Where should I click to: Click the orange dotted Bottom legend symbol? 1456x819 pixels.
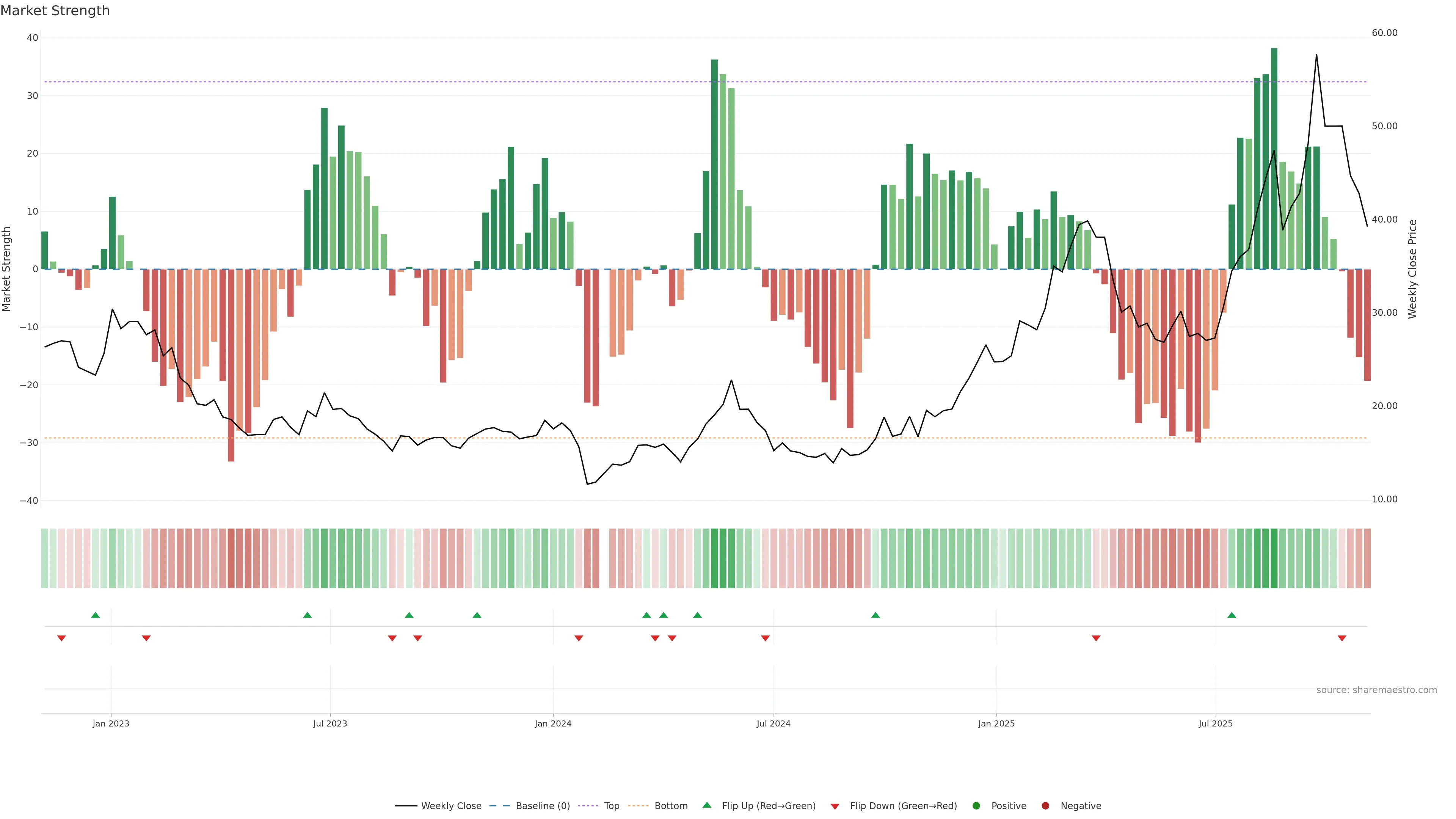coord(638,805)
